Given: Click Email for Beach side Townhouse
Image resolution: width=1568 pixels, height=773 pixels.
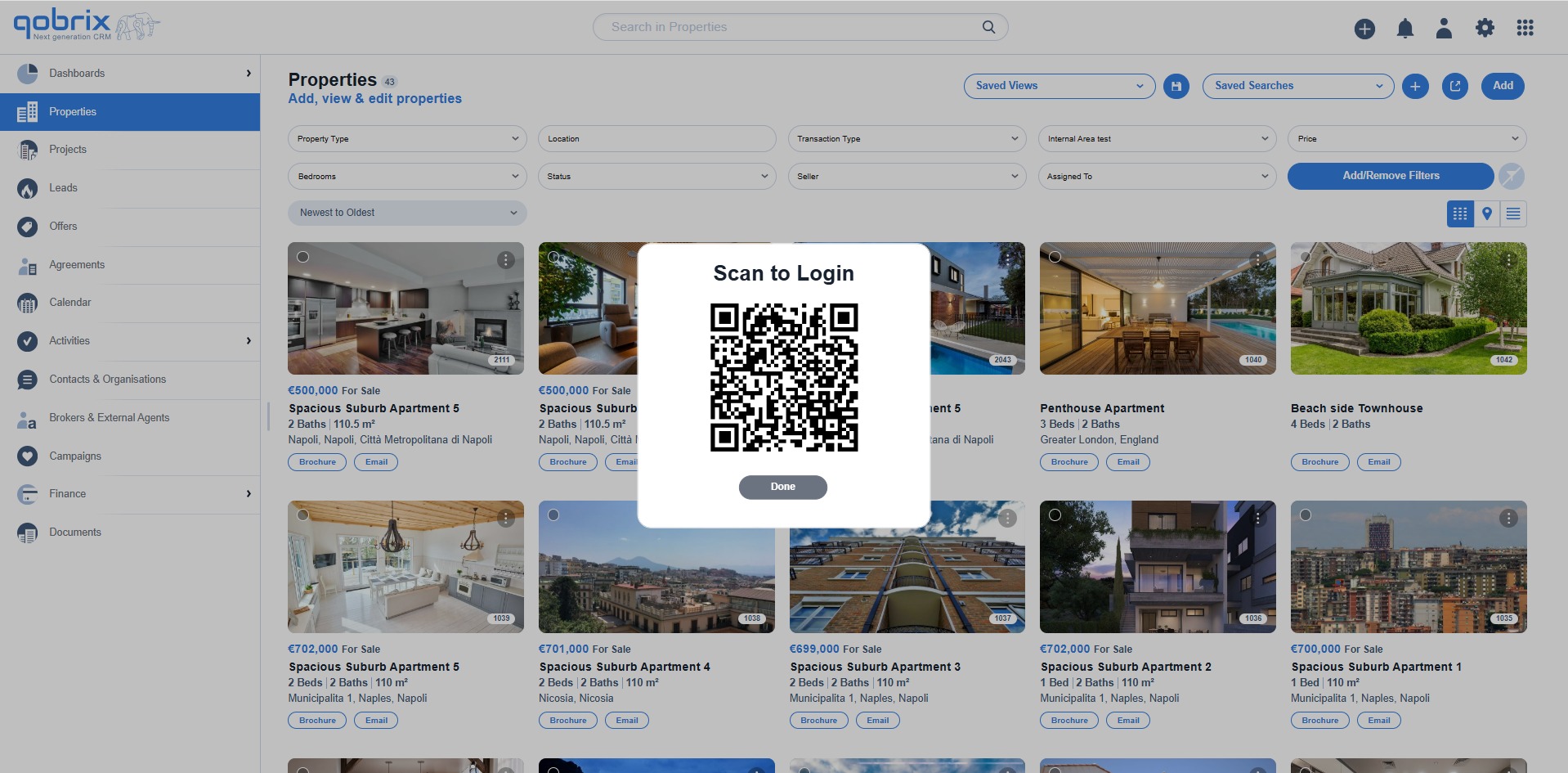Looking at the screenshot, I should tap(1378, 462).
